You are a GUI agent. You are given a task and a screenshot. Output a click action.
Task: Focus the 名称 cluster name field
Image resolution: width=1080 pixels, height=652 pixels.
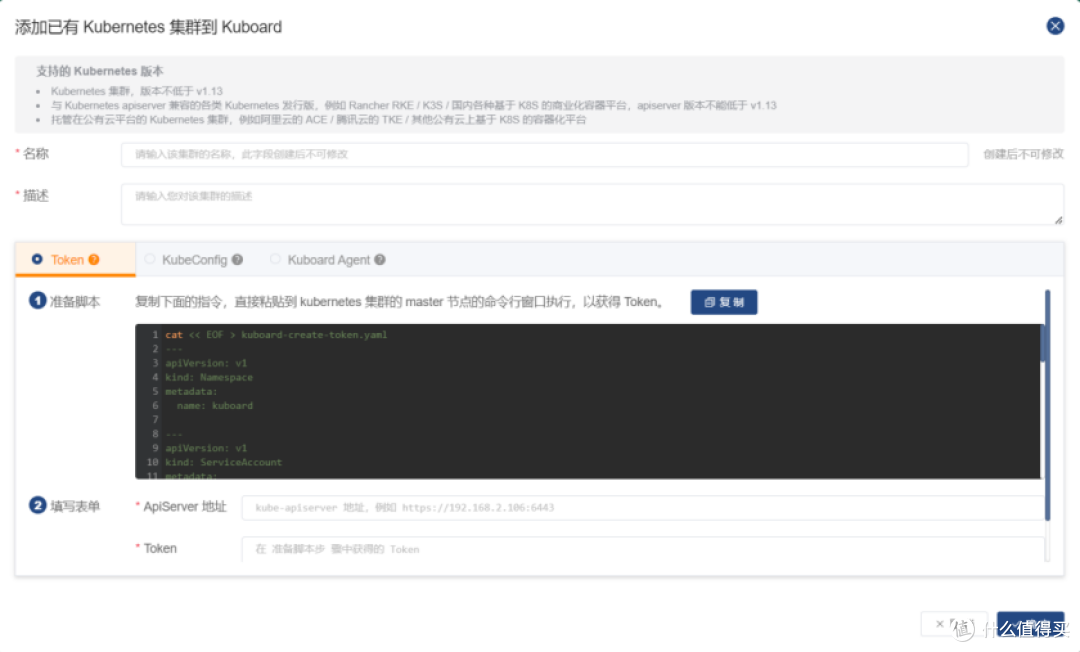click(545, 154)
